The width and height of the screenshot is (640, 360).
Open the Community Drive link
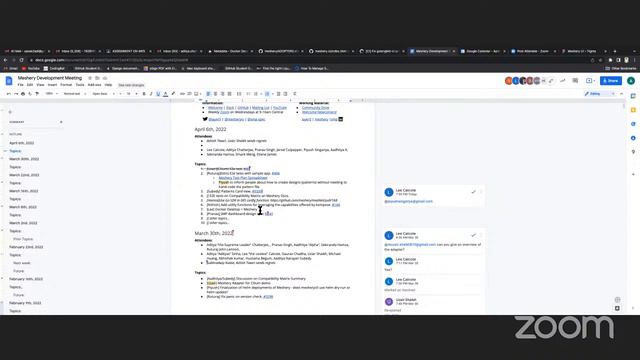coord(316,108)
